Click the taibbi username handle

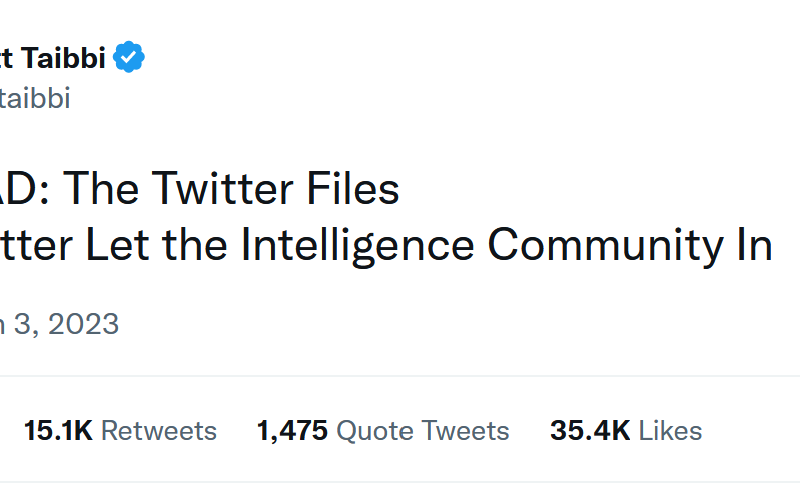[x=35, y=99]
